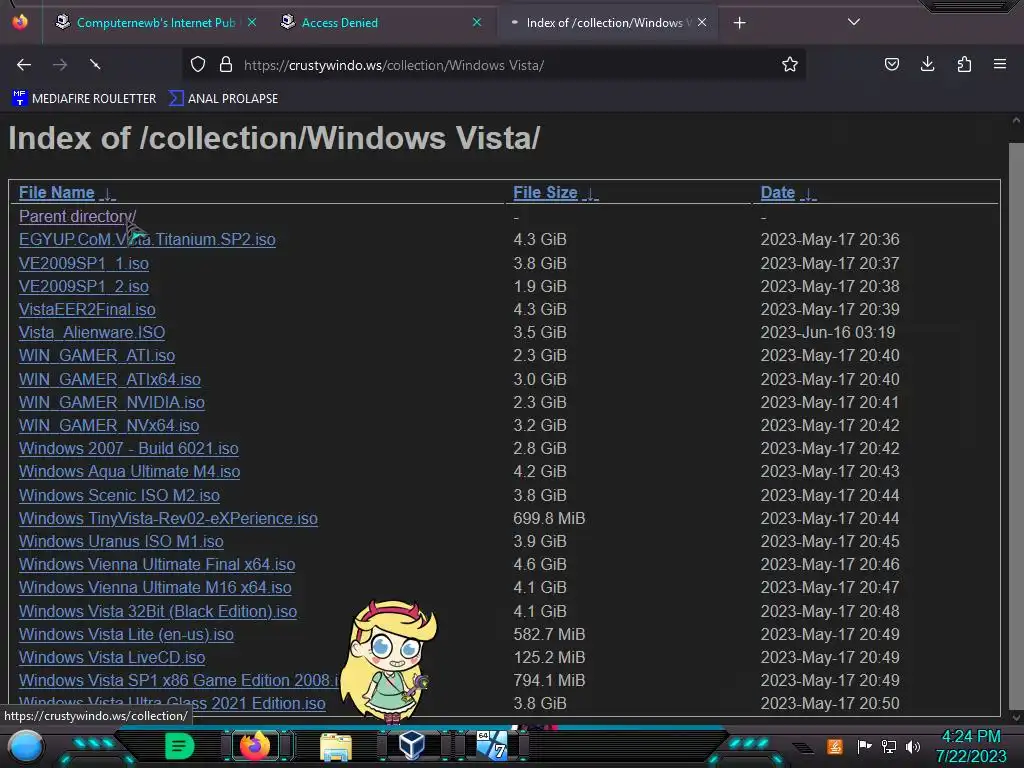1024x768 pixels.
Task: List all tabs dropdown arrow
Action: (x=854, y=22)
